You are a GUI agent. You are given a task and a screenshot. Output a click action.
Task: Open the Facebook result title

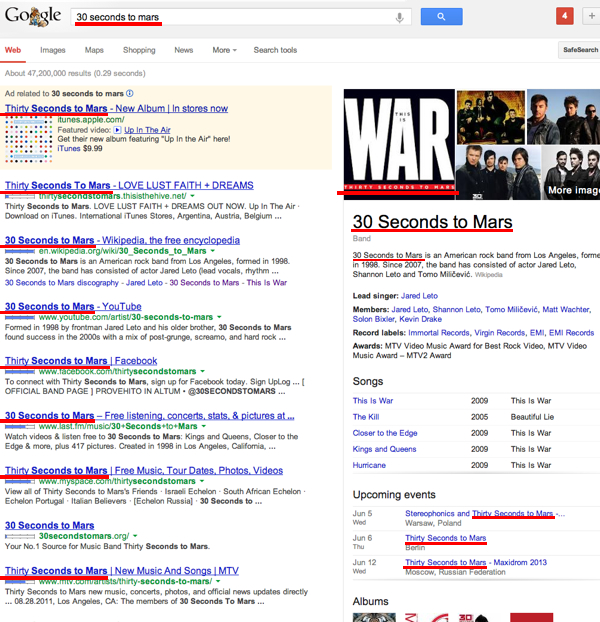[81, 361]
